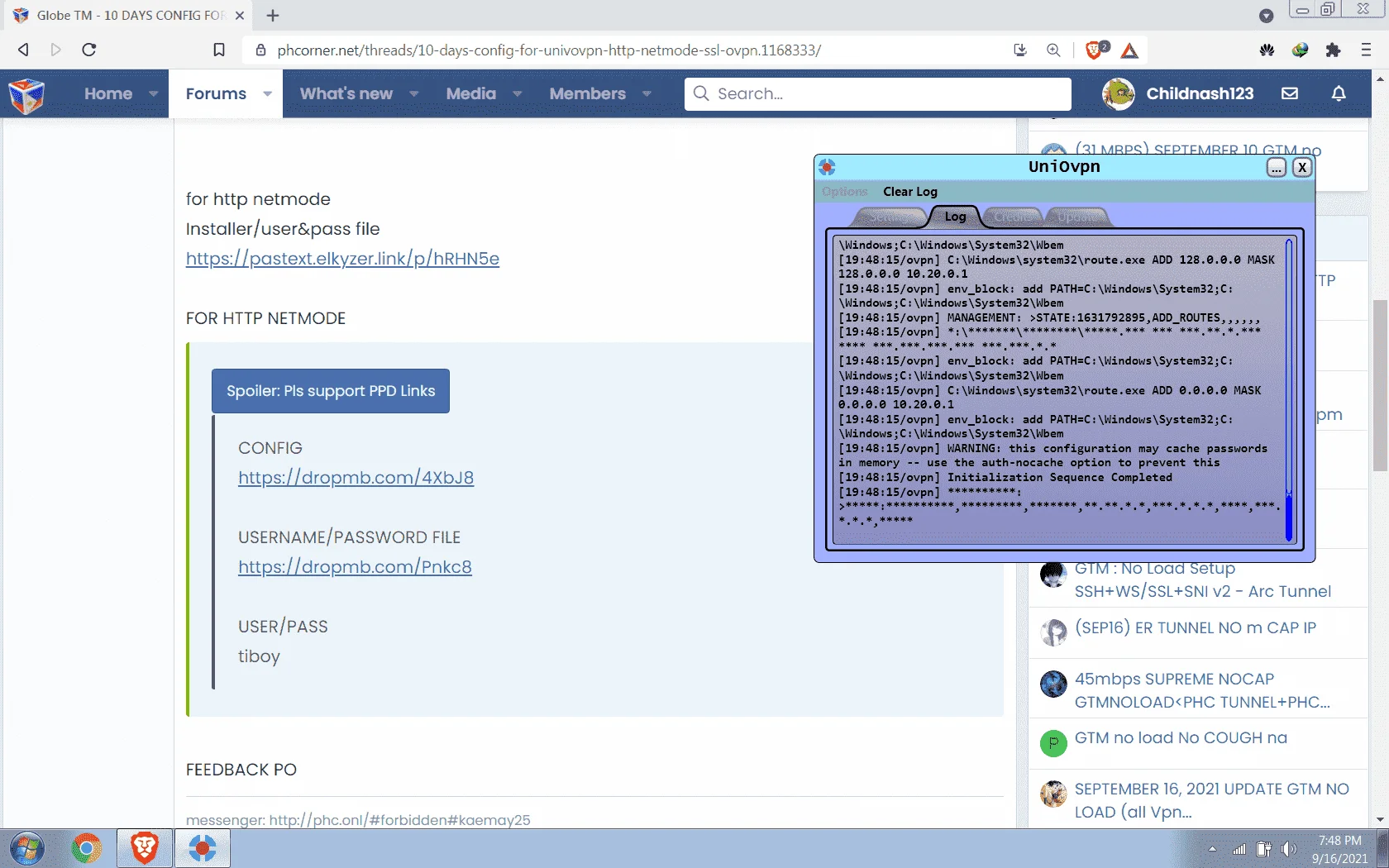Viewport: 1389px width, 868px height.
Task: Switch to UniOvpn in the taskbar
Action: (203, 849)
